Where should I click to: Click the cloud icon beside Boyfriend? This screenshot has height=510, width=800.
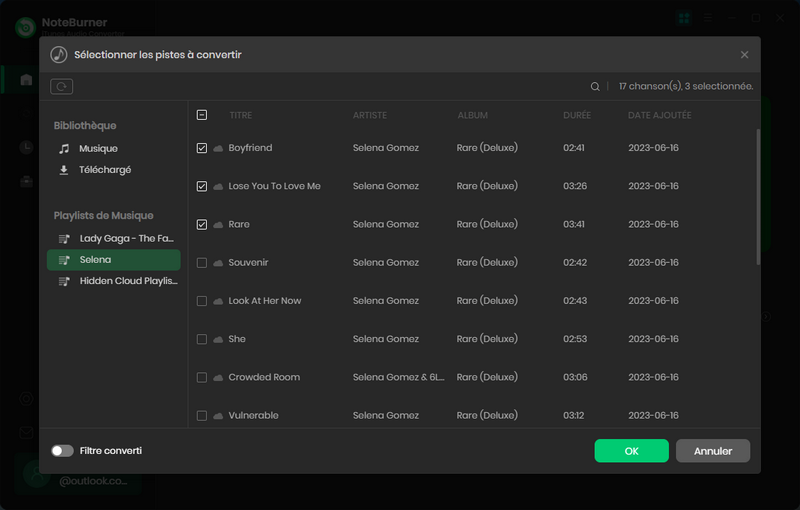click(x=218, y=148)
